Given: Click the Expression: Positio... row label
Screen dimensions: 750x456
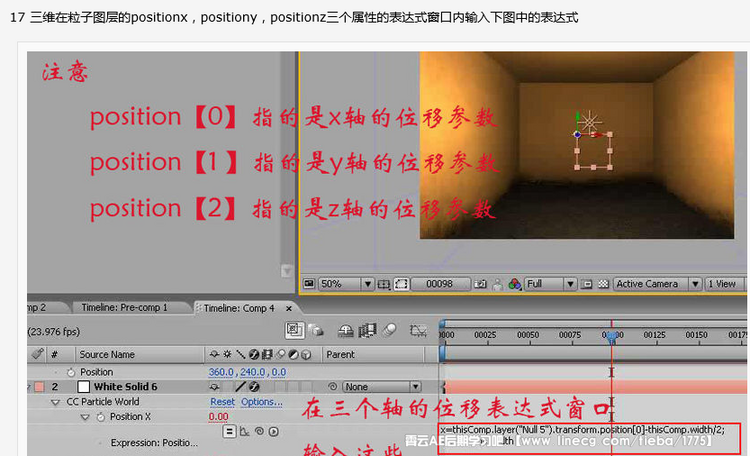Looking at the screenshot, I should [154, 443].
